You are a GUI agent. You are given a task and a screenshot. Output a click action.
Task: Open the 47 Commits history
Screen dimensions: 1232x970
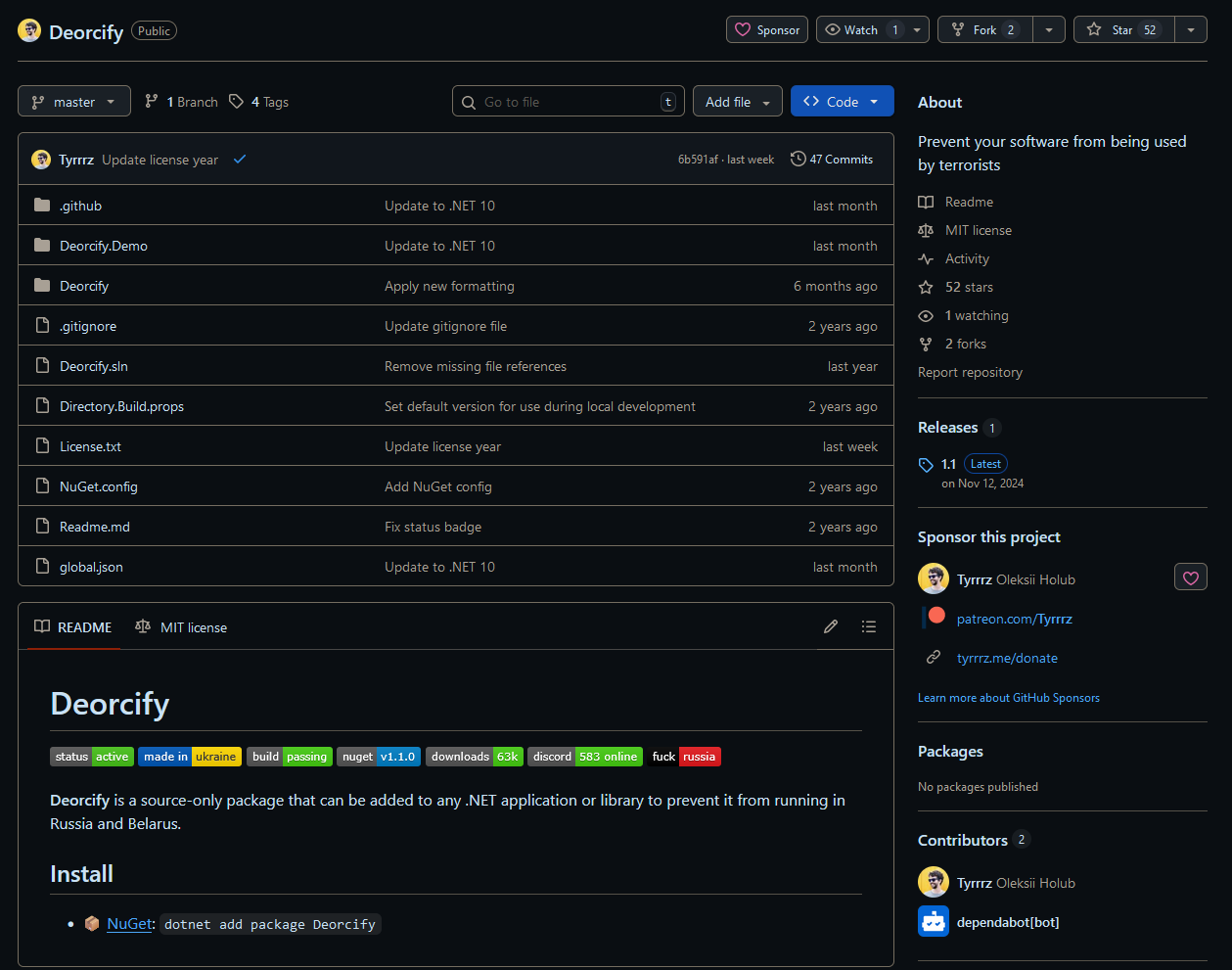click(x=832, y=159)
